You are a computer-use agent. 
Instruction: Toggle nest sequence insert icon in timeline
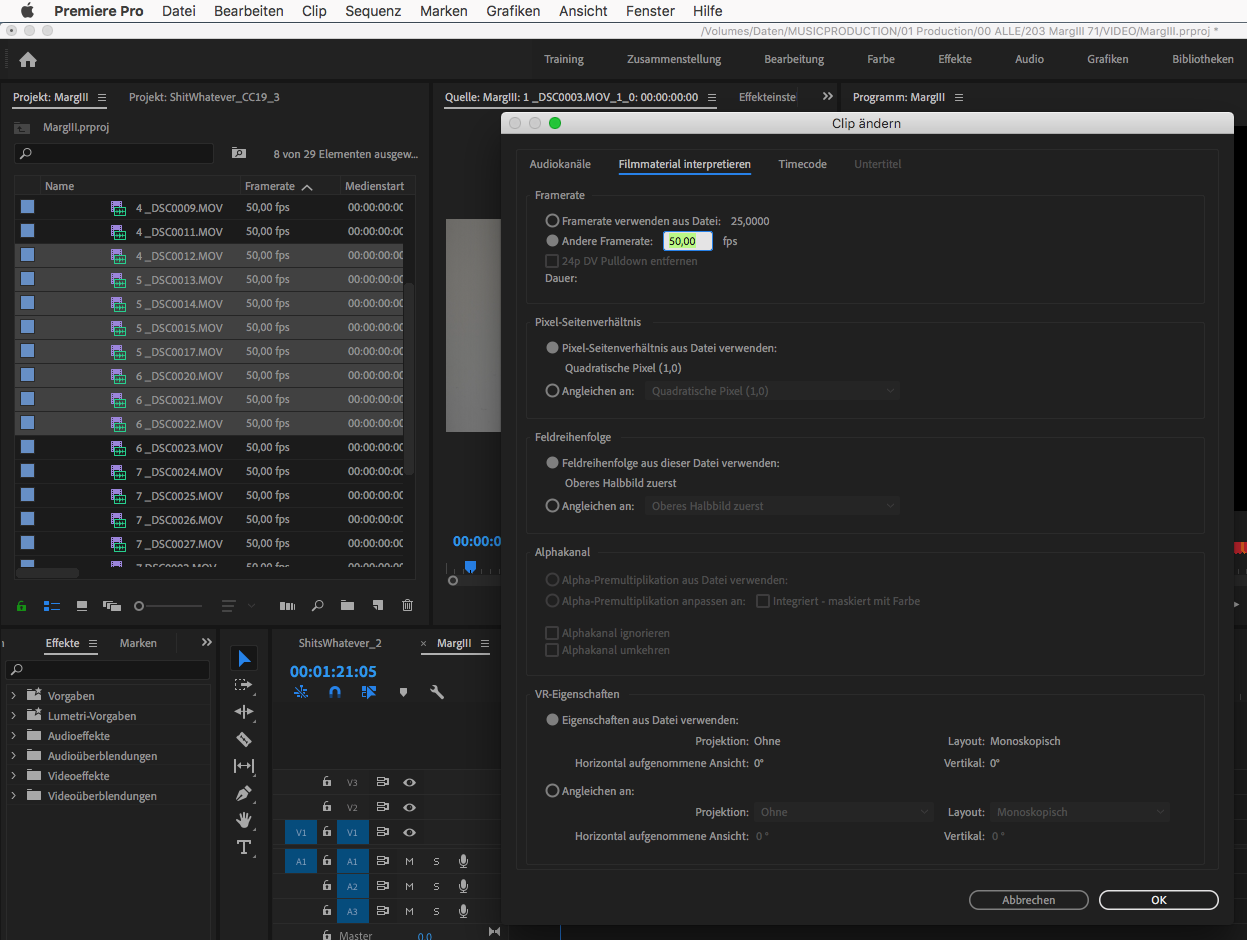point(301,692)
